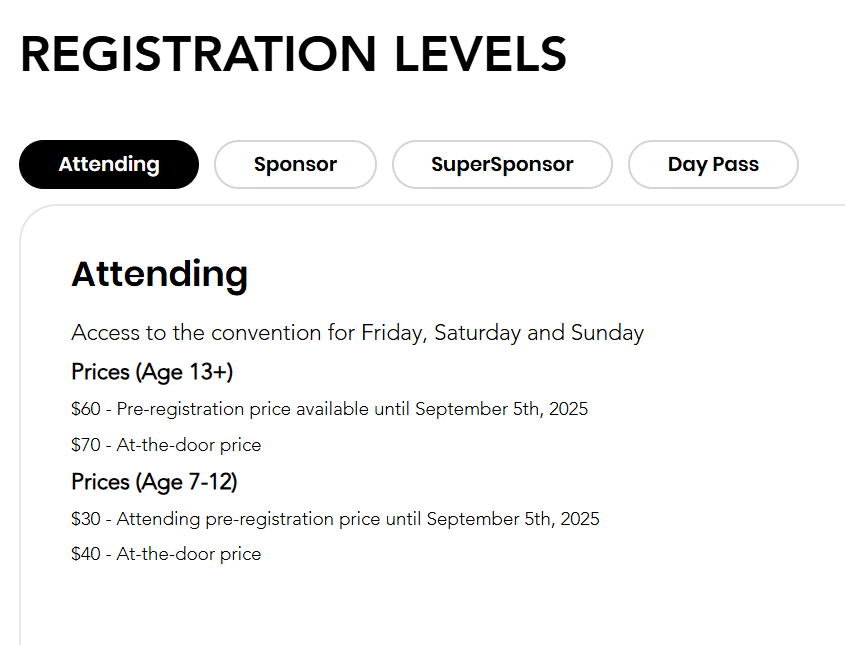Image resolution: width=845 pixels, height=645 pixels.
Task: Click the word LEVELS in page title
Action: point(481,55)
